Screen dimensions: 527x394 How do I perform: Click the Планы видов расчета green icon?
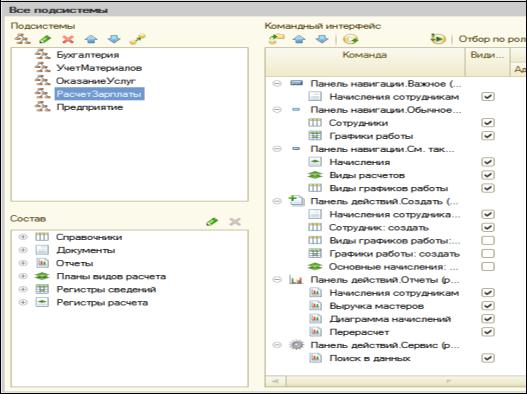tap(42, 276)
